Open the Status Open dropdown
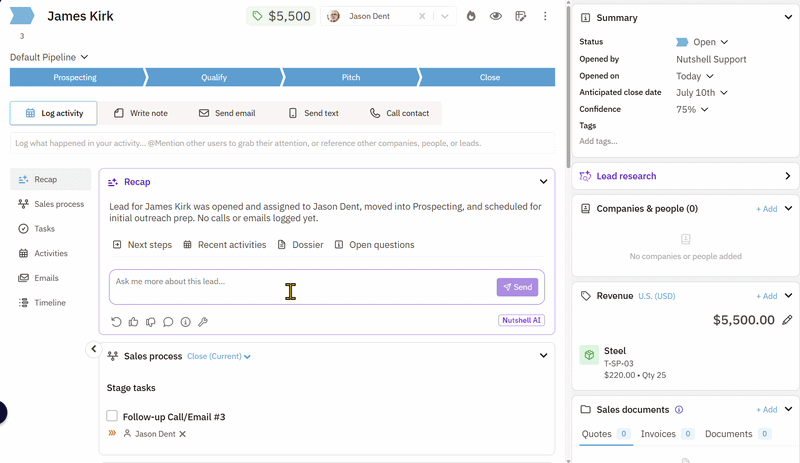The image size is (800, 463). tap(703, 42)
